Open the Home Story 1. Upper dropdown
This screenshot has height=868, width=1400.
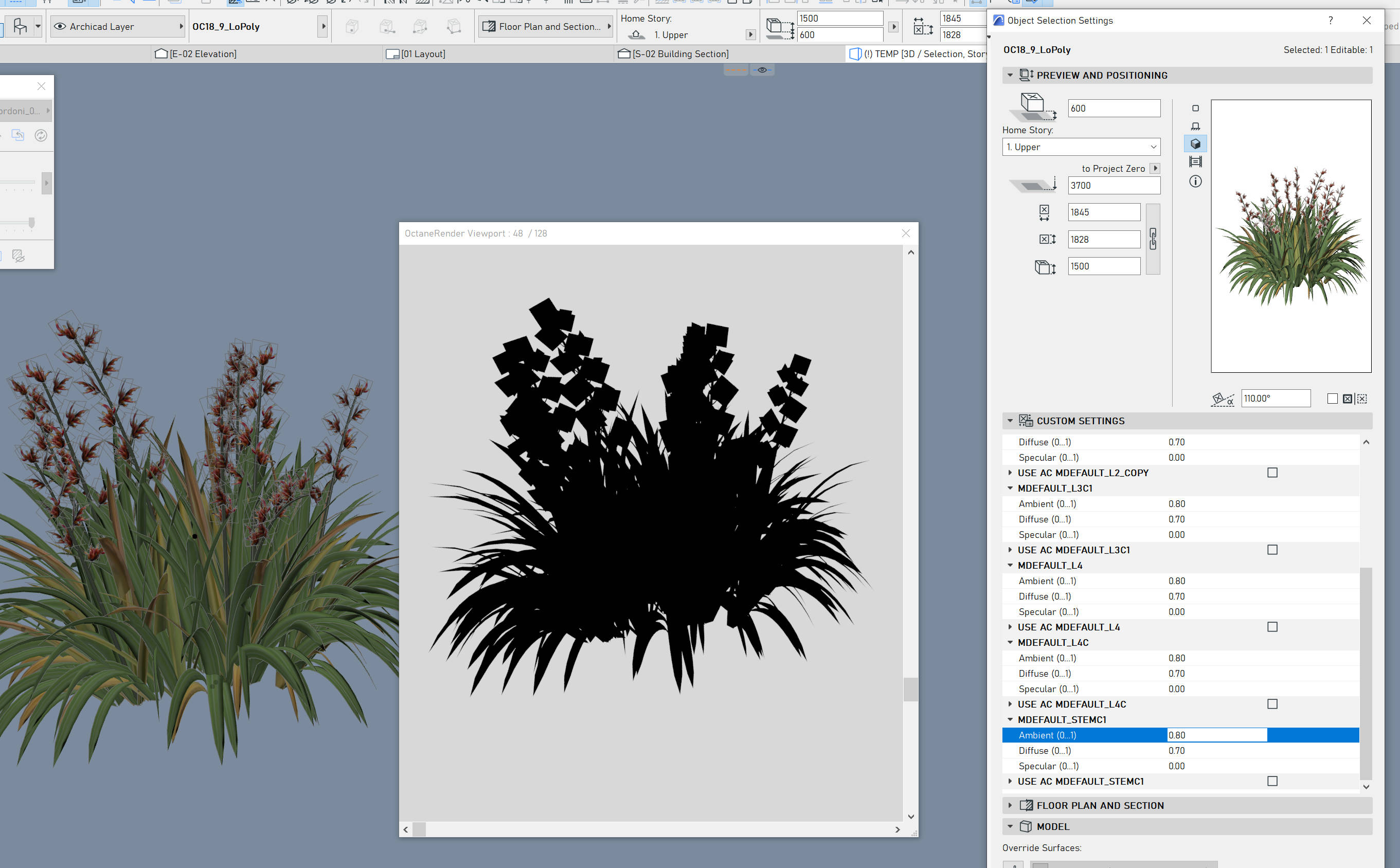click(1081, 147)
